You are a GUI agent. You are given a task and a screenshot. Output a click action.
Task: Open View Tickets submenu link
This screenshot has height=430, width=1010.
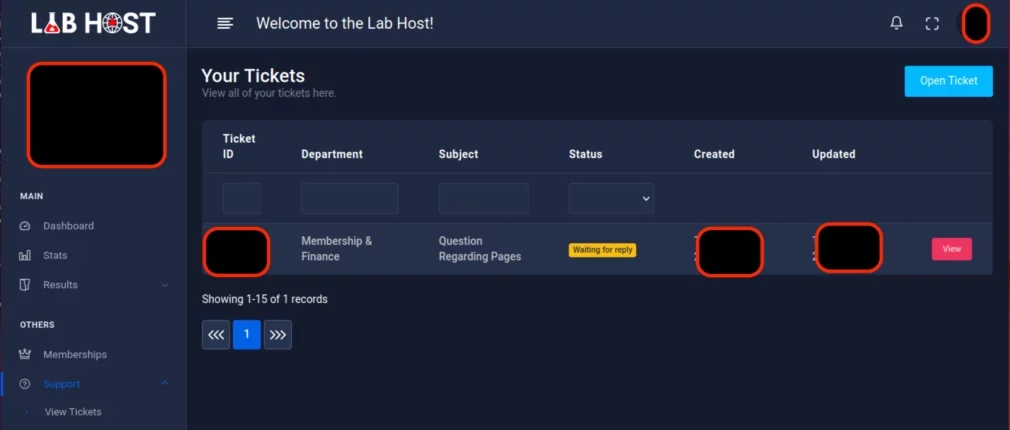73,411
